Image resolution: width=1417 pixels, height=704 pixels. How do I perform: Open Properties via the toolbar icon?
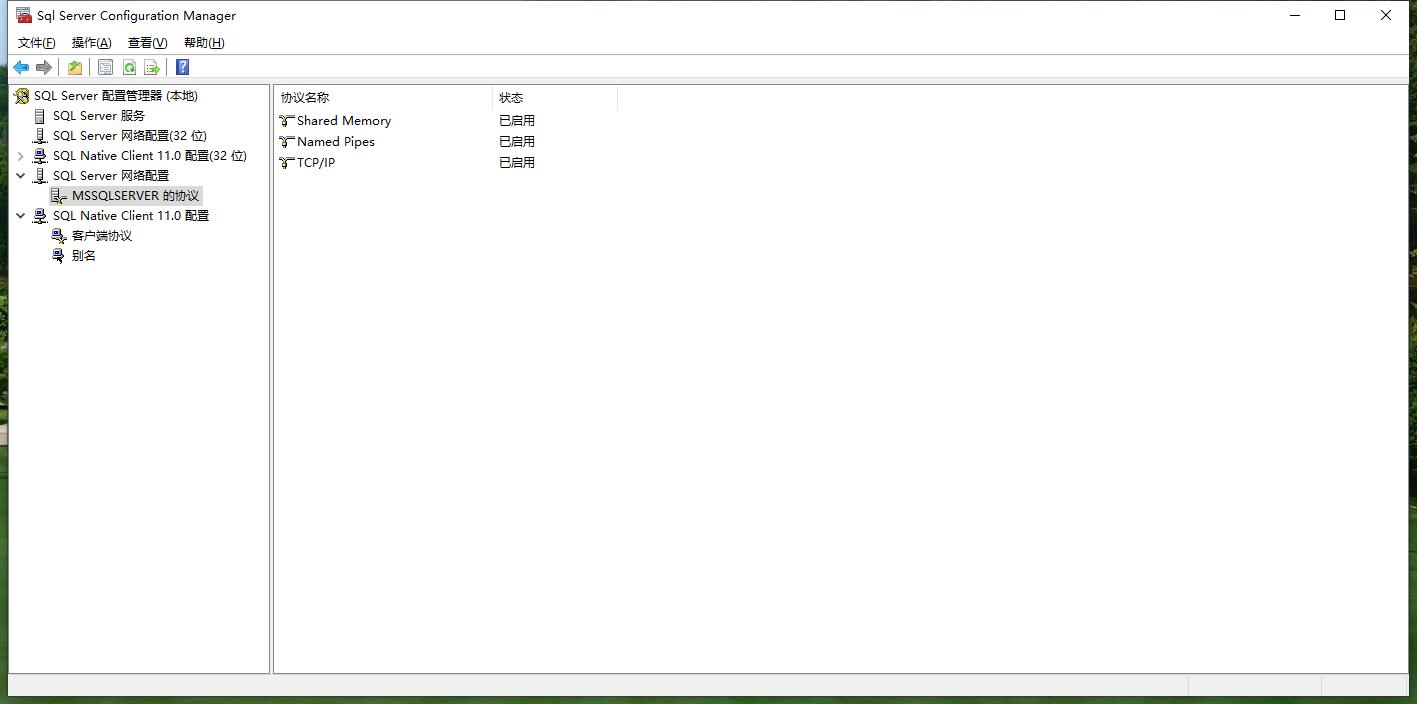click(x=105, y=67)
